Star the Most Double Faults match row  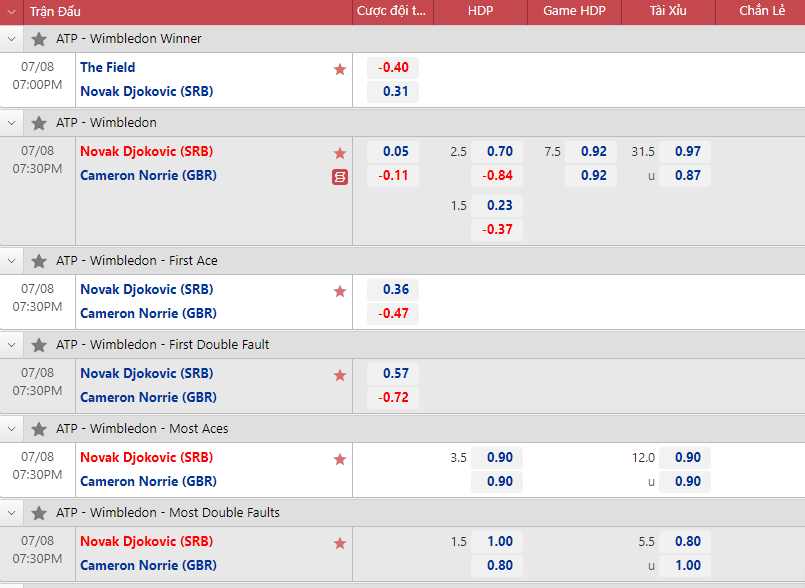(x=340, y=543)
